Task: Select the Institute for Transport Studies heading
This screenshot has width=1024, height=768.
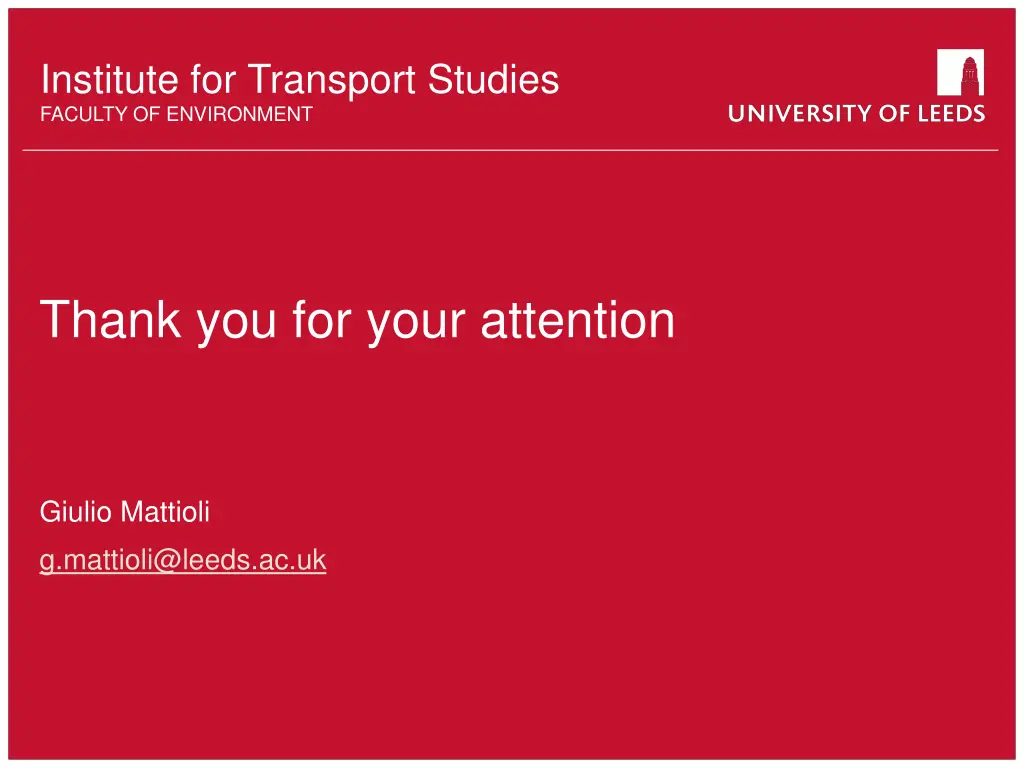Action: [x=300, y=80]
